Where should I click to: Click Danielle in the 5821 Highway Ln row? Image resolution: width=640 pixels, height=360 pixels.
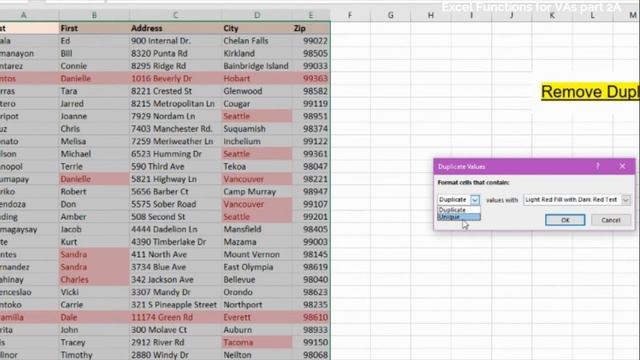pyautogui.click(x=94, y=179)
